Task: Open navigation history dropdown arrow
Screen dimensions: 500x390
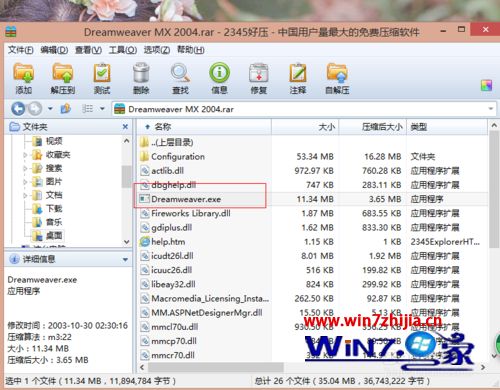Action: point(50,109)
